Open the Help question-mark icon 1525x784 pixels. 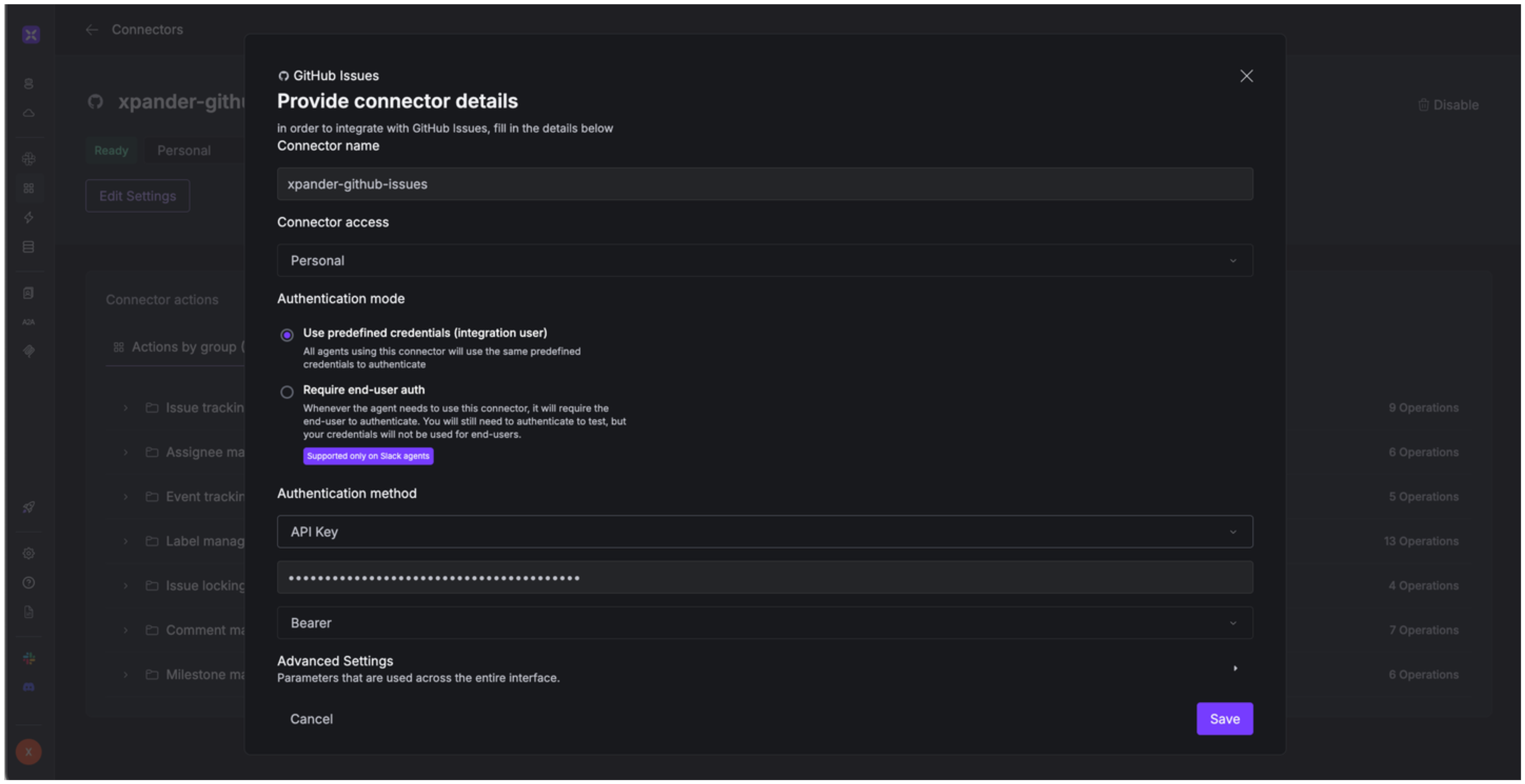pyautogui.click(x=29, y=583)
